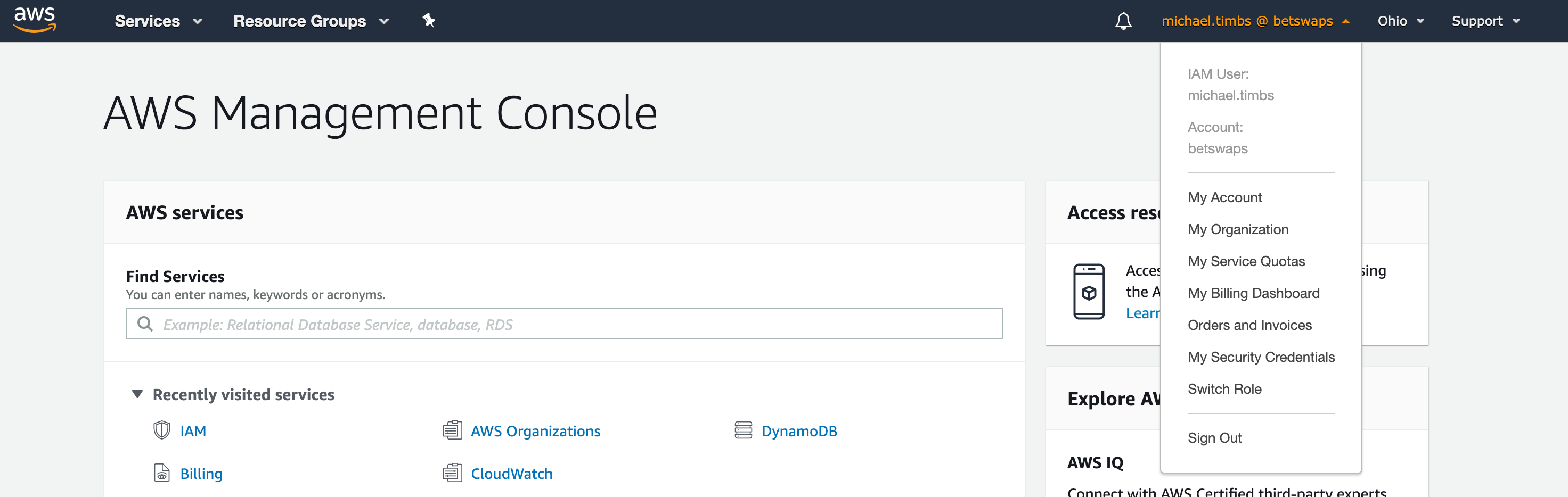Viewport: 1568px width, 497px height.
Task: Select My Billing Dashboard menu item
Action: point(1253,293)
